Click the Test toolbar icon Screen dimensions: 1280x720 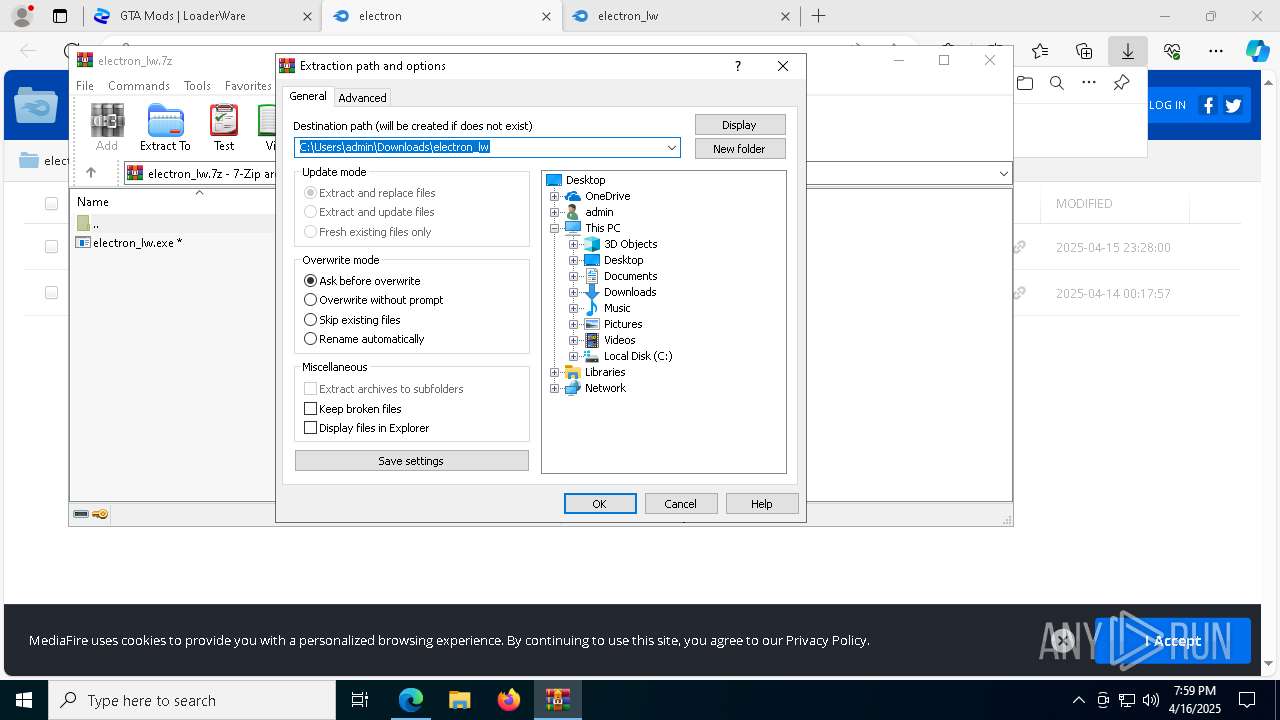(224, 127)
